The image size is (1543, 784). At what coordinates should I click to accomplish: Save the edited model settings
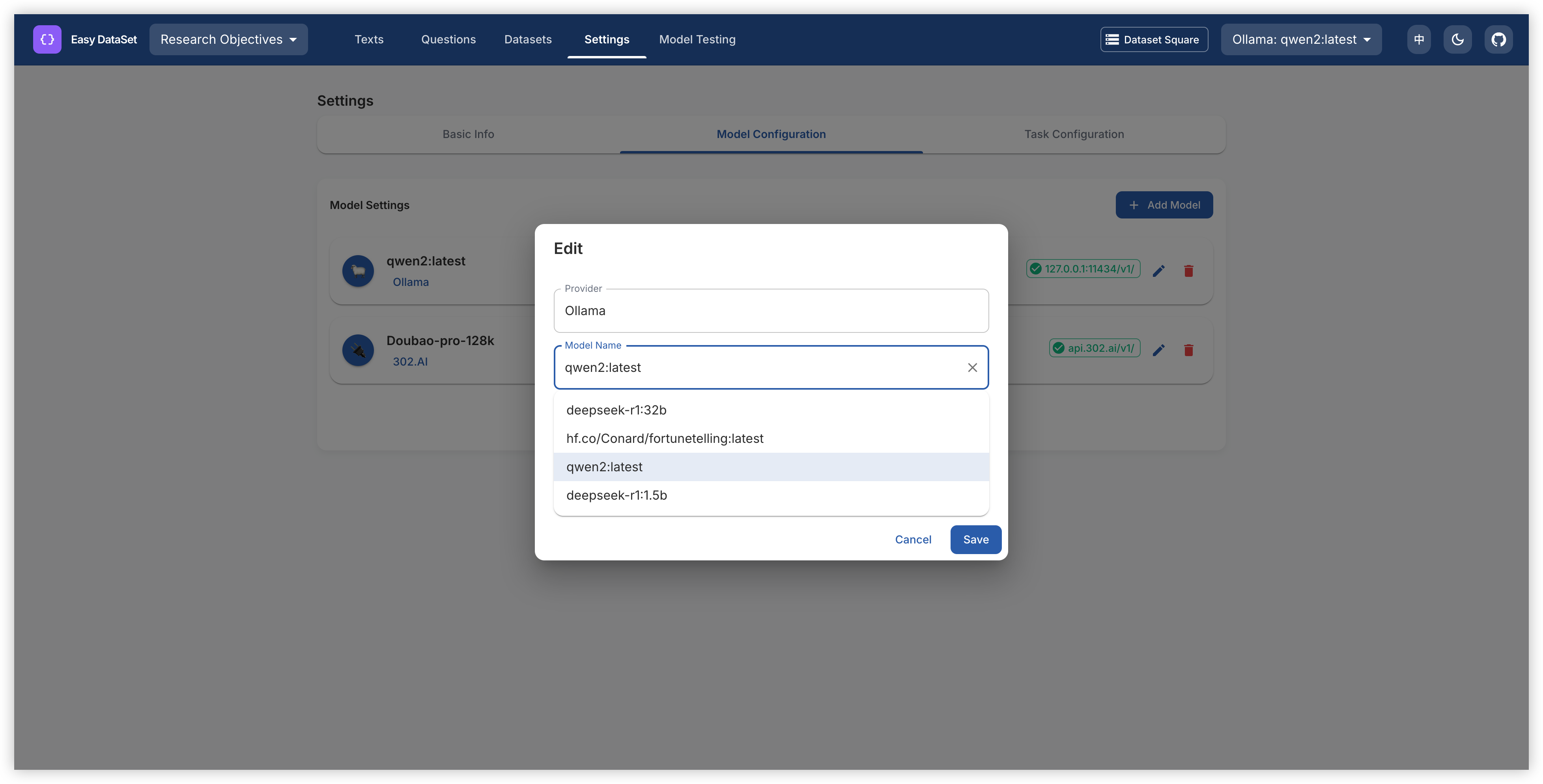975,539
